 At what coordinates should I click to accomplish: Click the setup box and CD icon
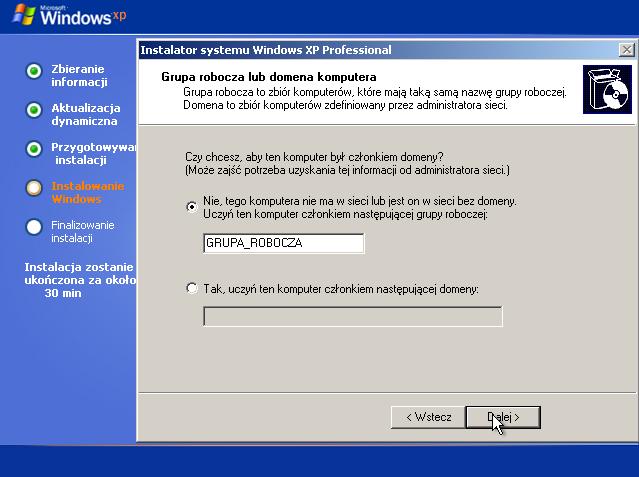pyautogui.click(x=607, y=89)
